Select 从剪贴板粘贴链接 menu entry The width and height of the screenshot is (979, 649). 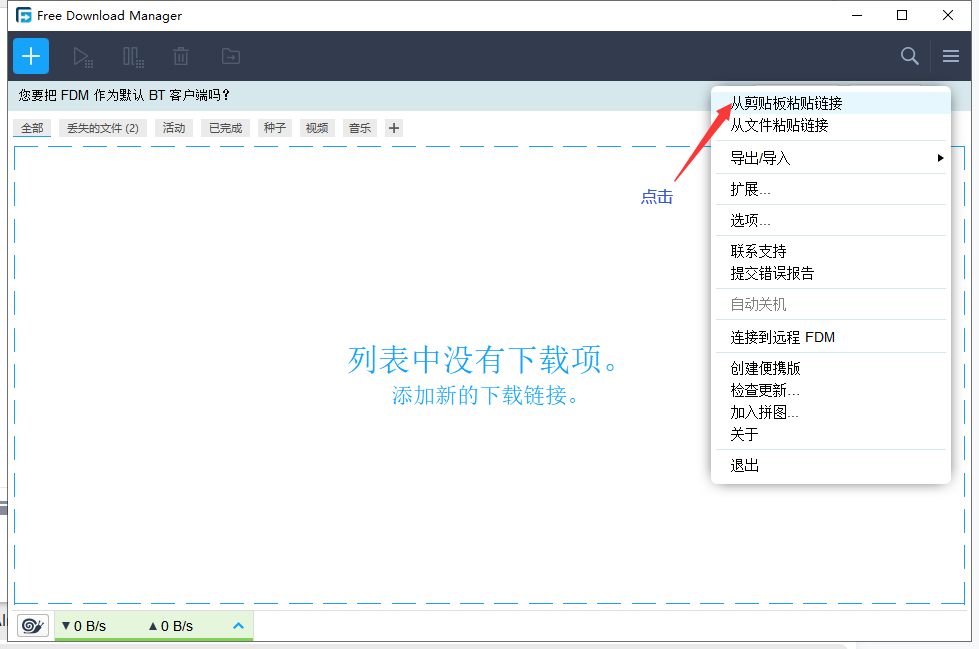click(786, 103)
